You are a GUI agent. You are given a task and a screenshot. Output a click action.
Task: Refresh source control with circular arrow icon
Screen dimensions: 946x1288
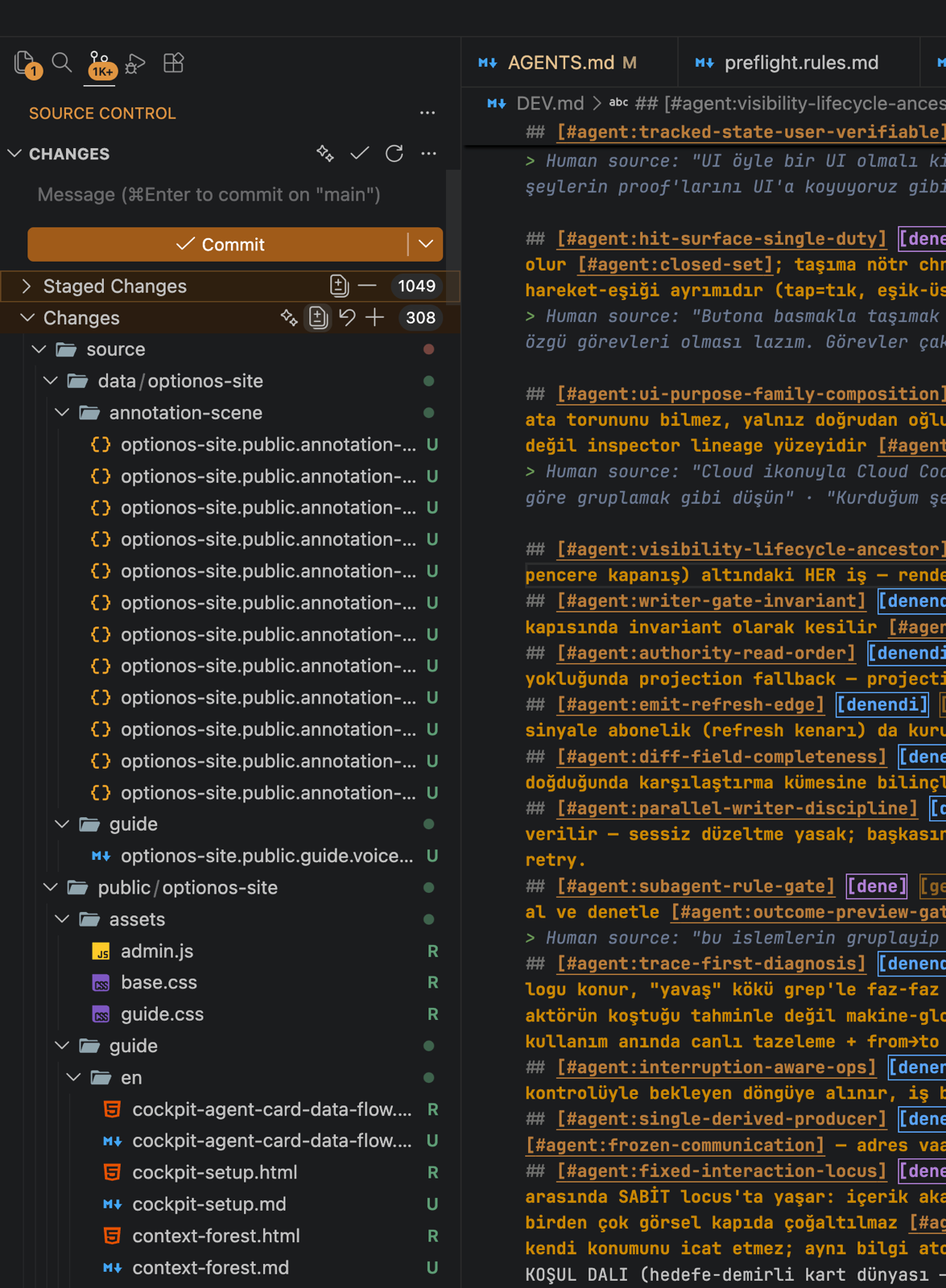[395, 153]
